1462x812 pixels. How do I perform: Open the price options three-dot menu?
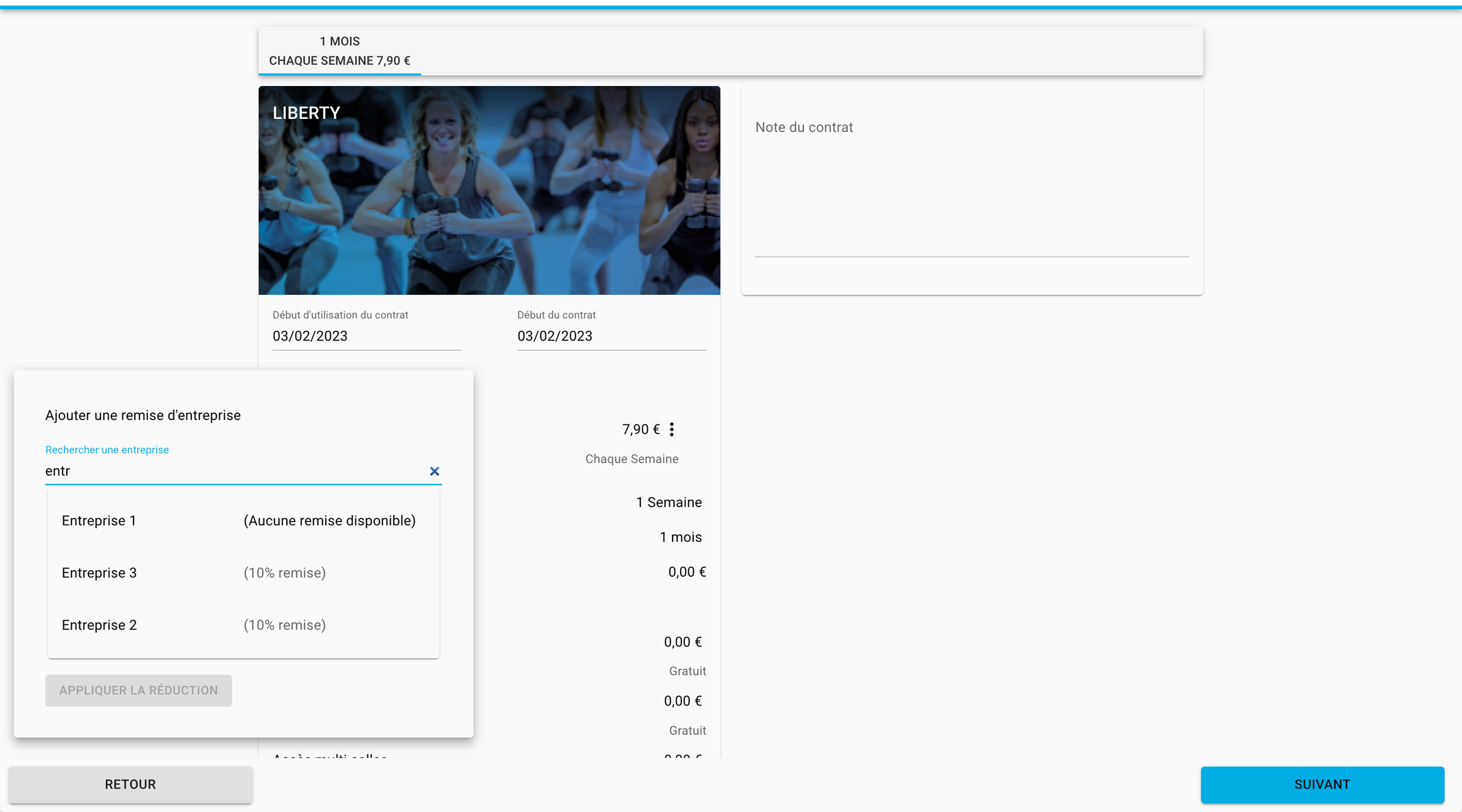point(672,430)
